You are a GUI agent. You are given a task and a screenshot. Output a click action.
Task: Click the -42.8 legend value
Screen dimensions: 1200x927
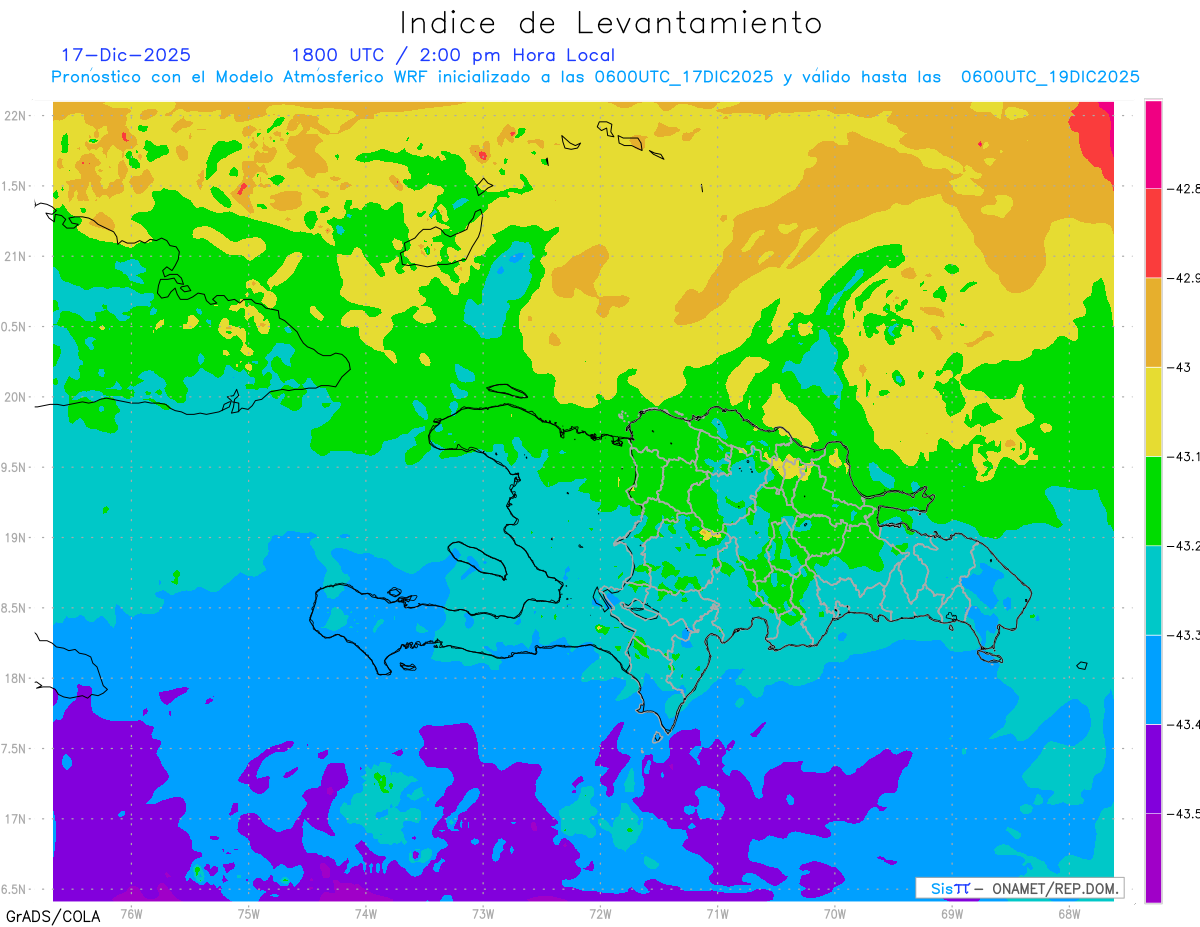point(1185,188)
